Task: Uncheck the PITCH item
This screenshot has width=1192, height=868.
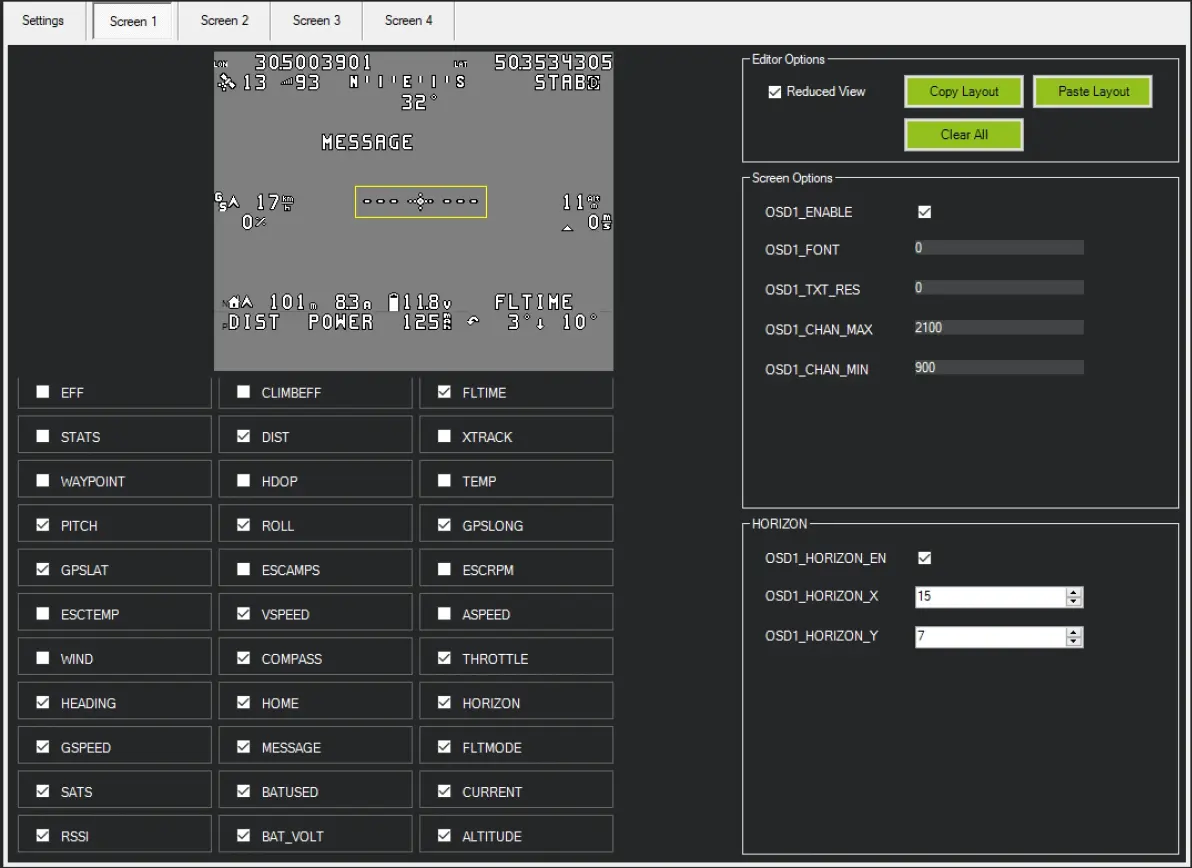Action: (43, 525)
